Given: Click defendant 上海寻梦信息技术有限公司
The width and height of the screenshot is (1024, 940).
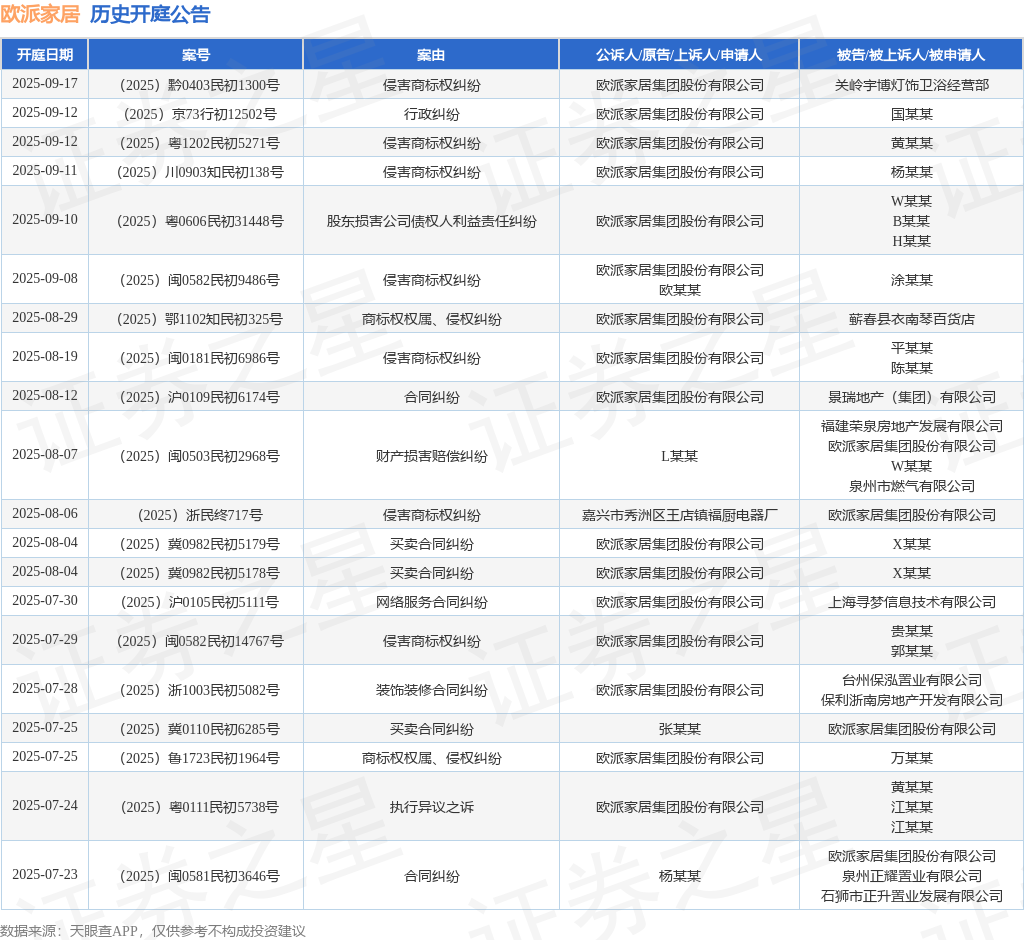Looking at the screenshot, I should 912,602.
